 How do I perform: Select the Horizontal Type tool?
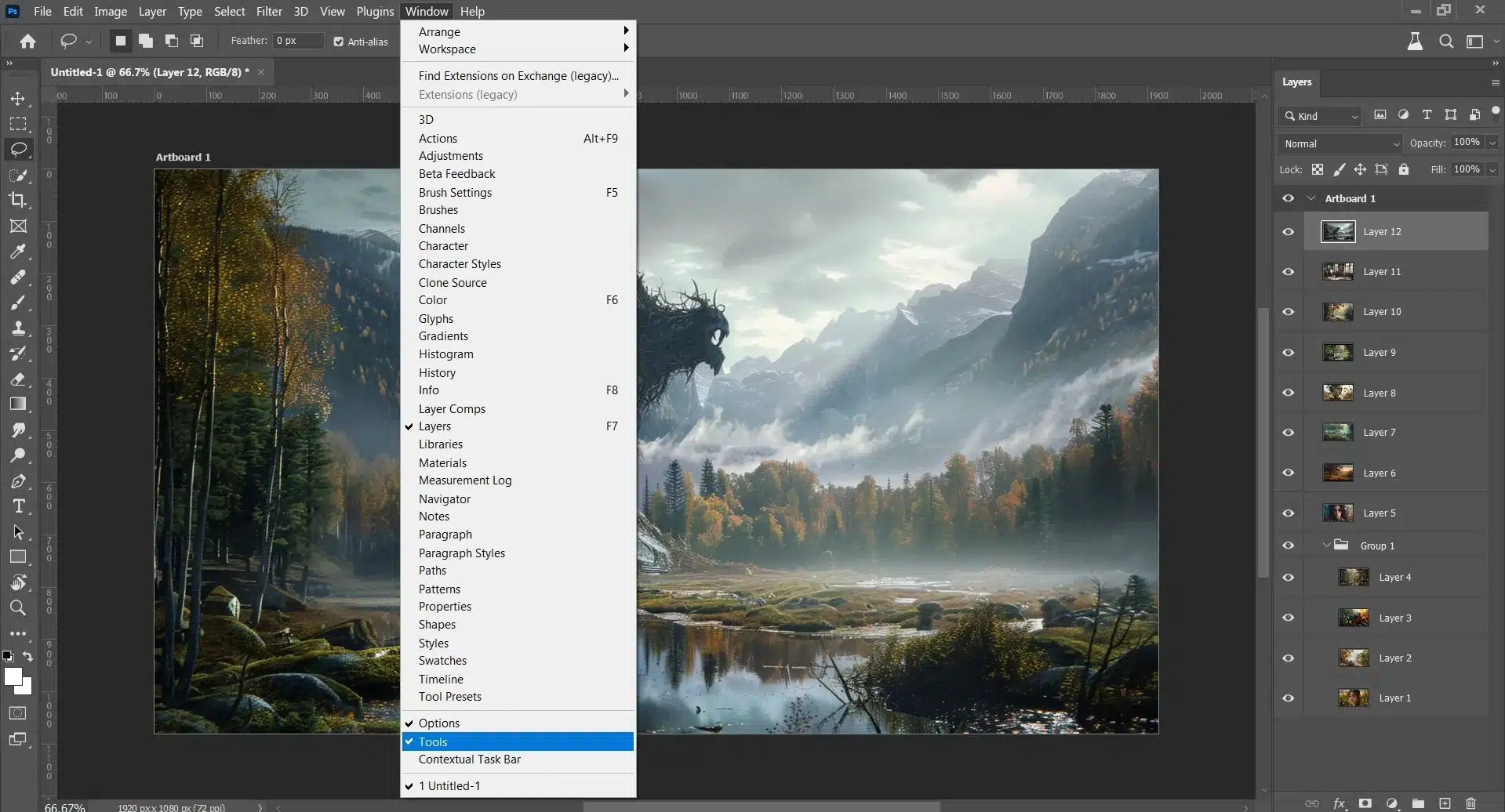17,506
